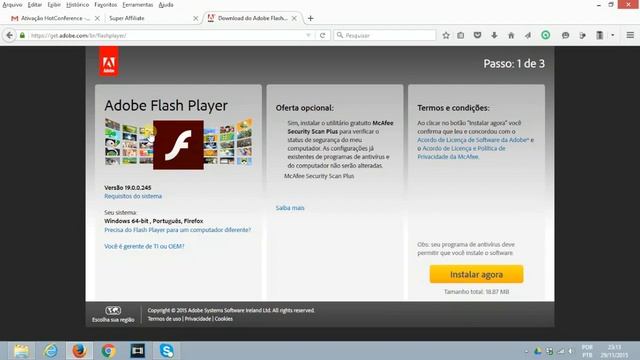Click the volume speaker tray icon
Image resolution: width=640 pixels, height=360 pixels.
coord(571,351)
